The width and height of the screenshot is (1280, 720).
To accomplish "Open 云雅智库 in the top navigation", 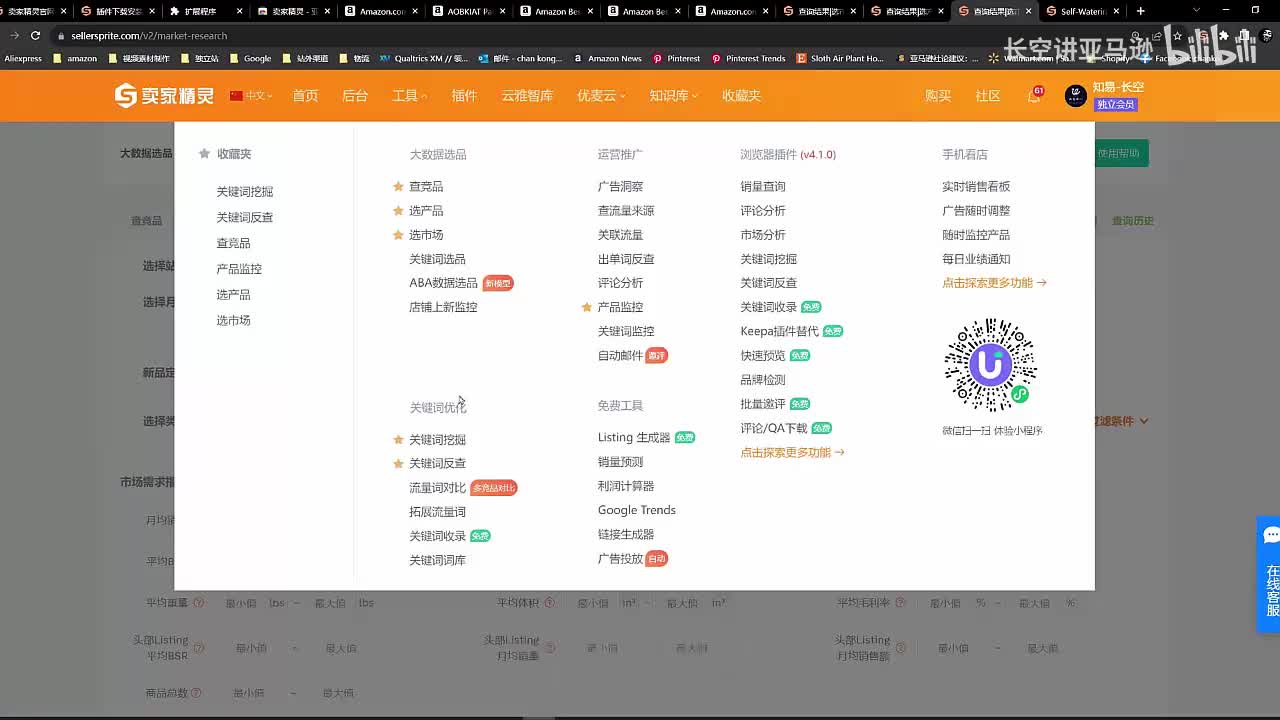I will pyautogui.click(x=527, y=96).
